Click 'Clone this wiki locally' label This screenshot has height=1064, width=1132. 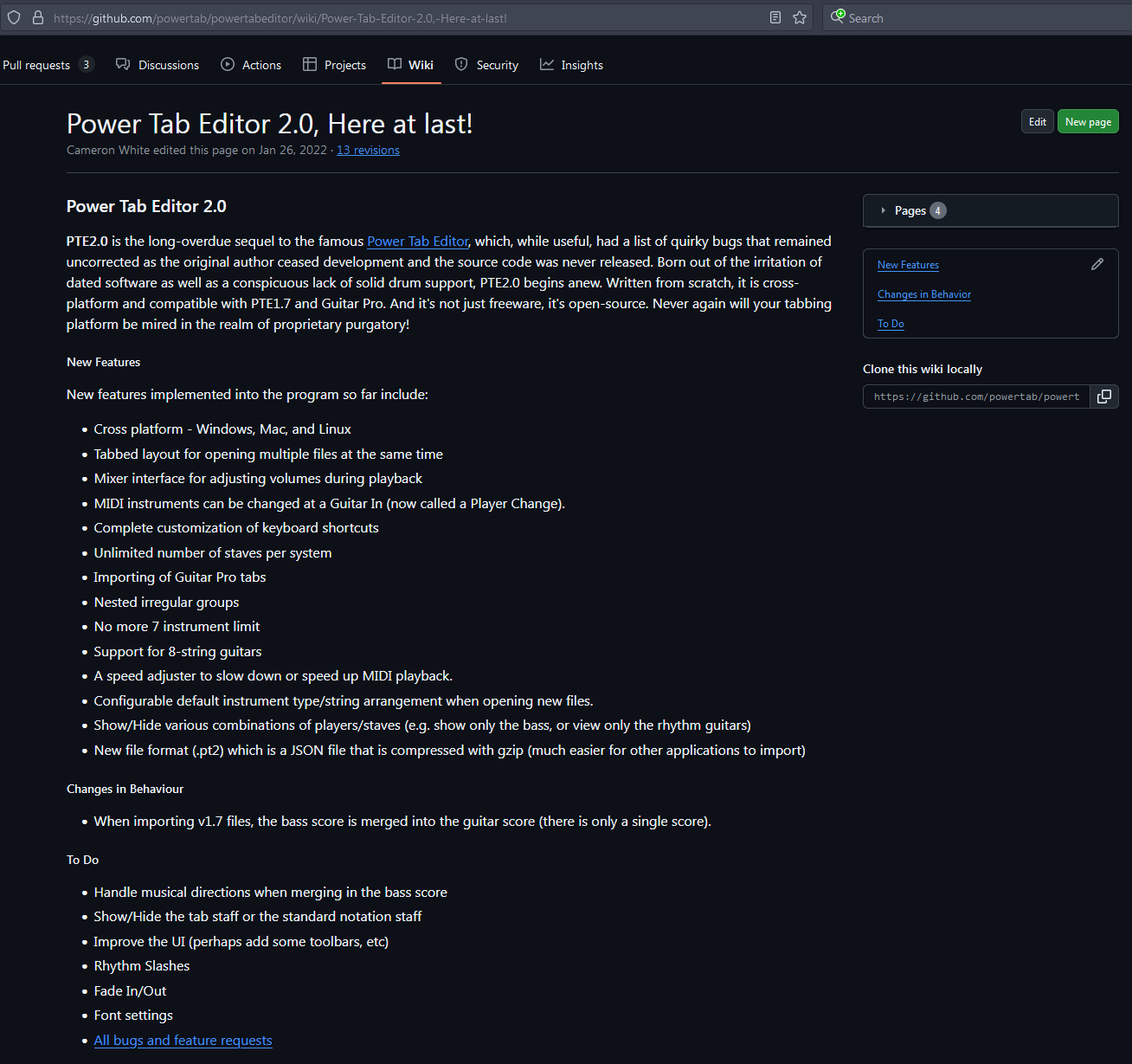(923, 369)
